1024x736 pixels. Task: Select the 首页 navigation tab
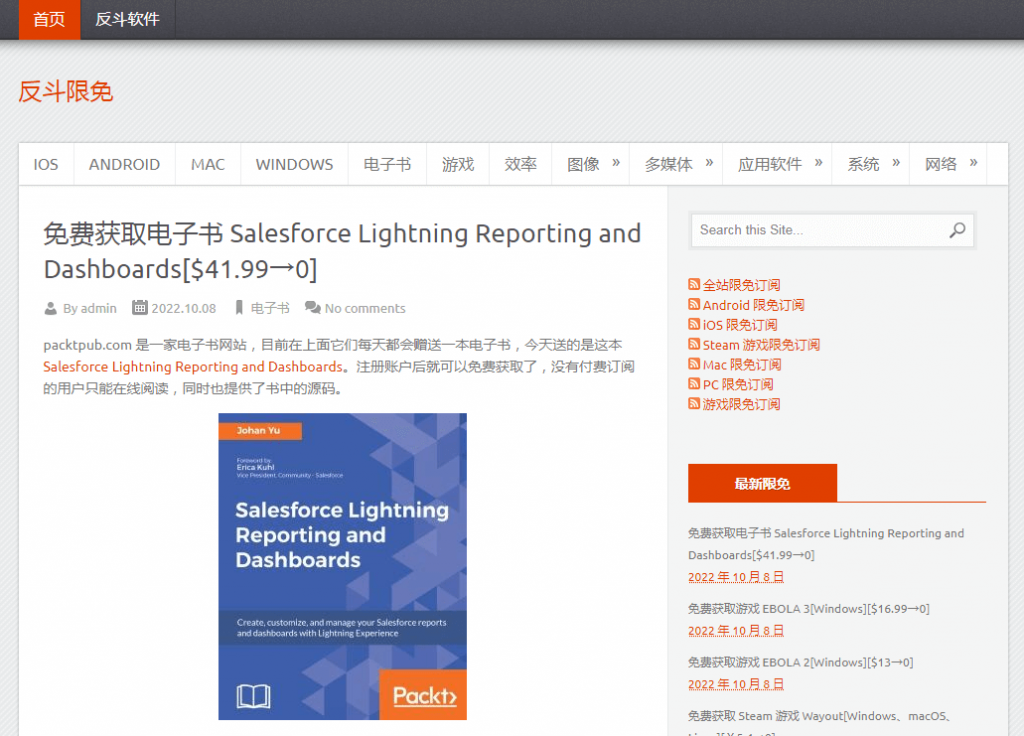48,19
